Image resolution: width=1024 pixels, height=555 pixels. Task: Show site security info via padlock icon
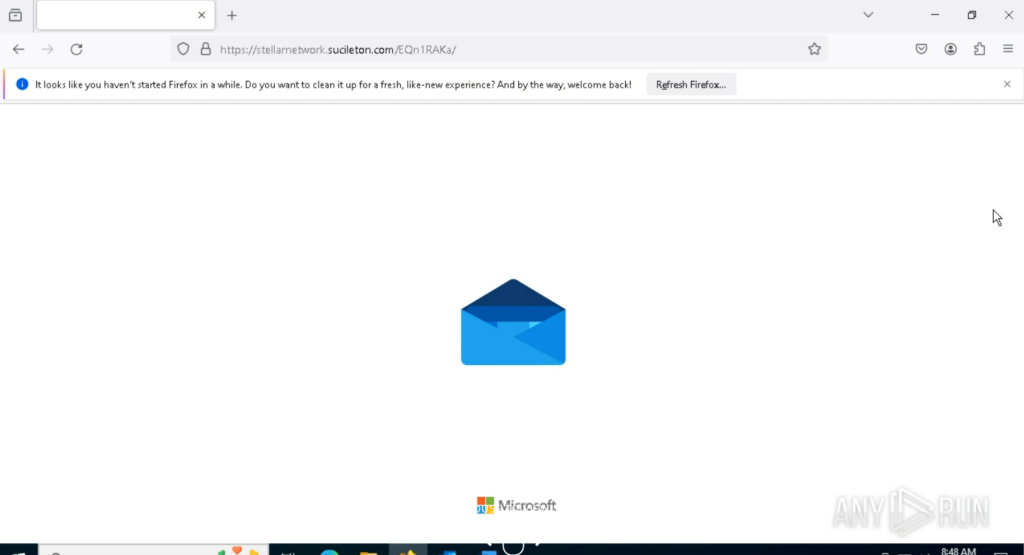(206, 49)
